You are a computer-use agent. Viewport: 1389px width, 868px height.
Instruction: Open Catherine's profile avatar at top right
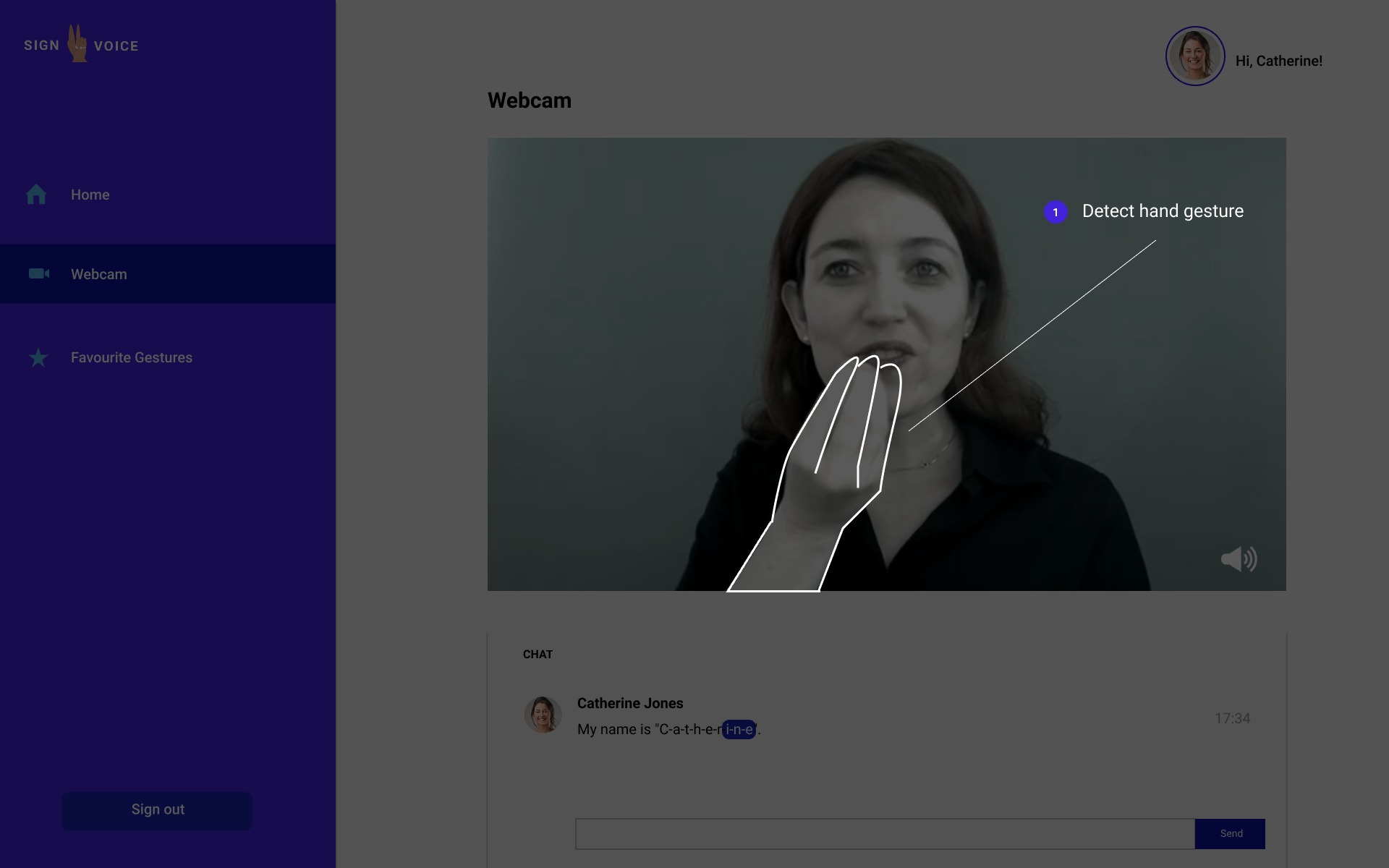(x=1194, y=56)
